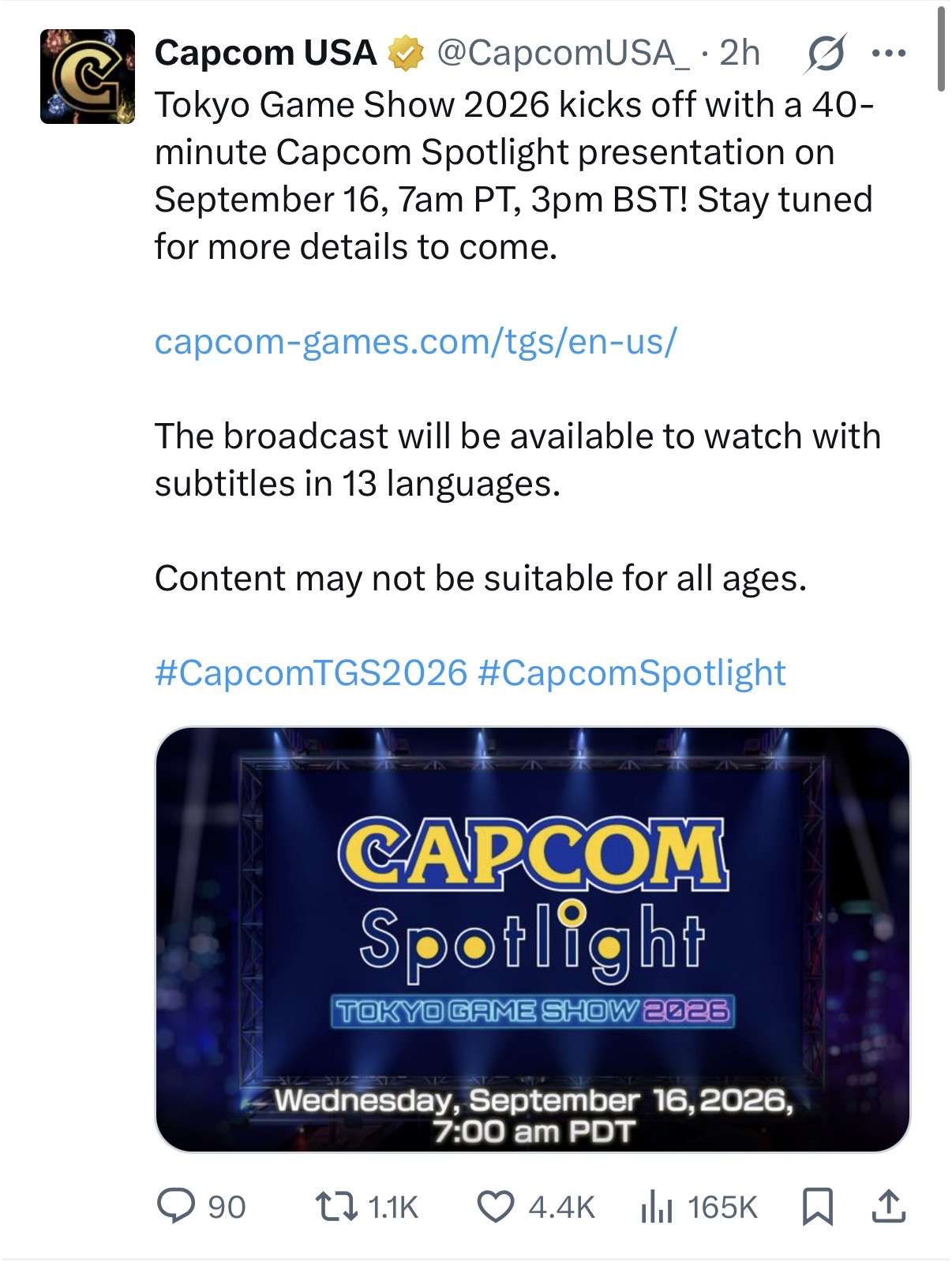Click the 4.4K likes count
The image size is (952, 1266).
pos(561,1208)
